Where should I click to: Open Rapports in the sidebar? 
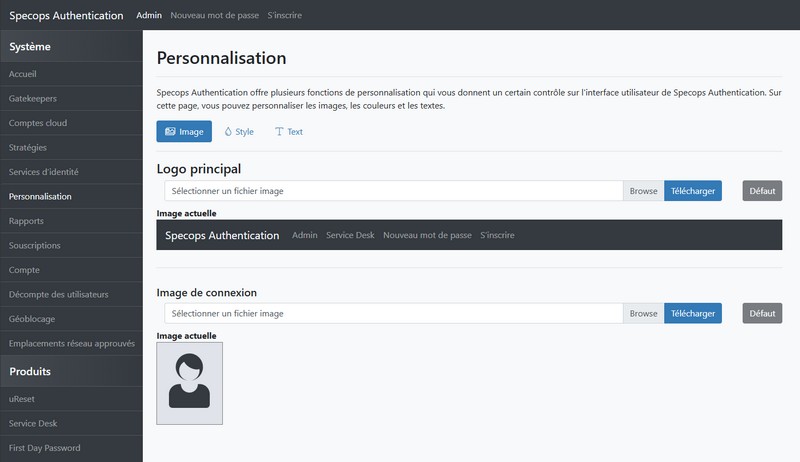26,221
